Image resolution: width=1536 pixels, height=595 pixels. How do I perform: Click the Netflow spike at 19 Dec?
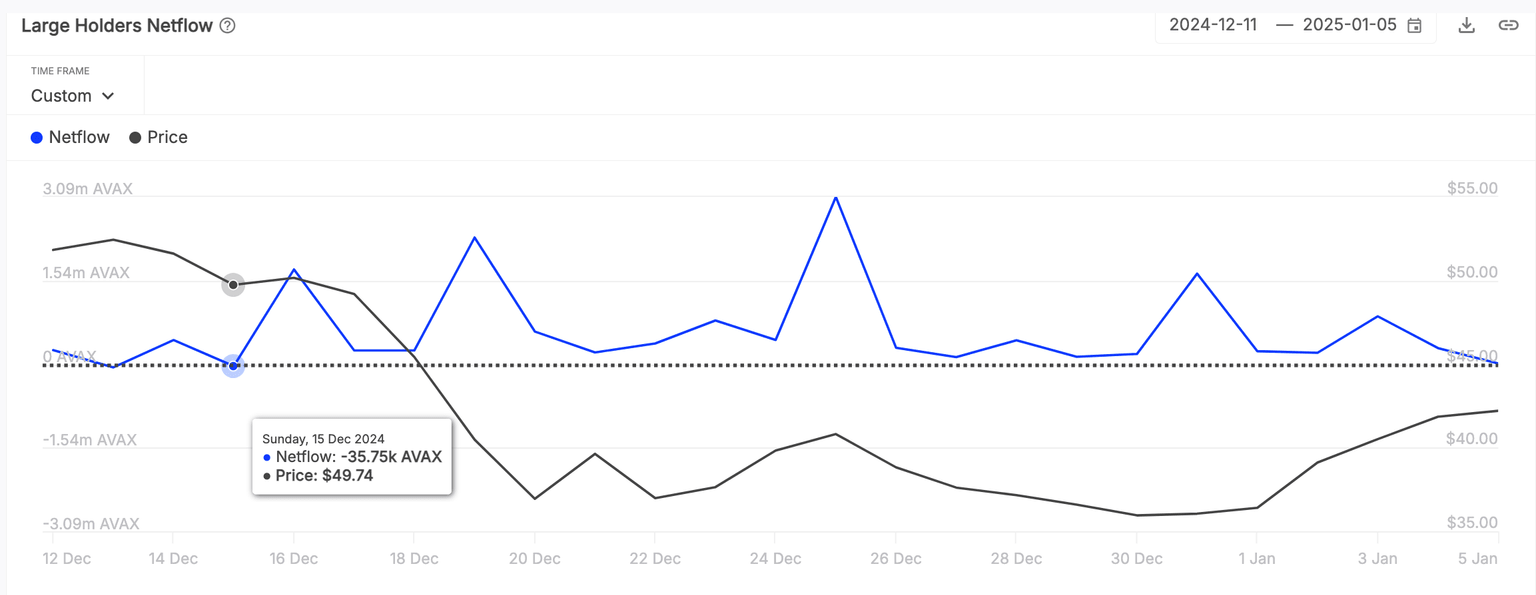tap(474, 237)
